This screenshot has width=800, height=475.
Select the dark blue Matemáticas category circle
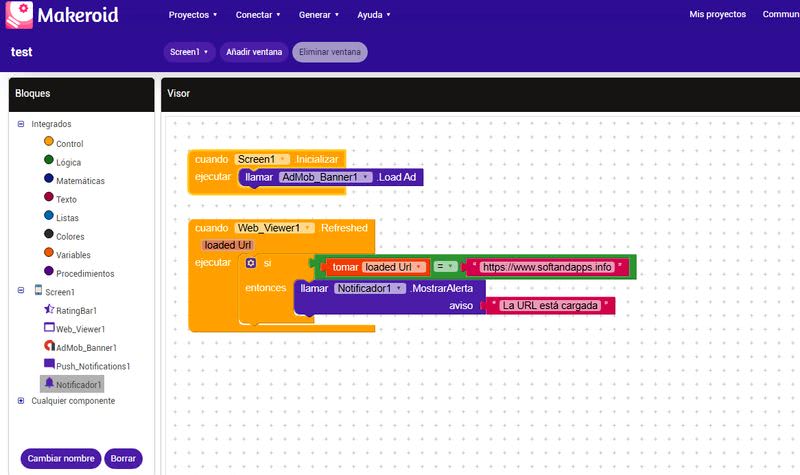coord(49,178)
